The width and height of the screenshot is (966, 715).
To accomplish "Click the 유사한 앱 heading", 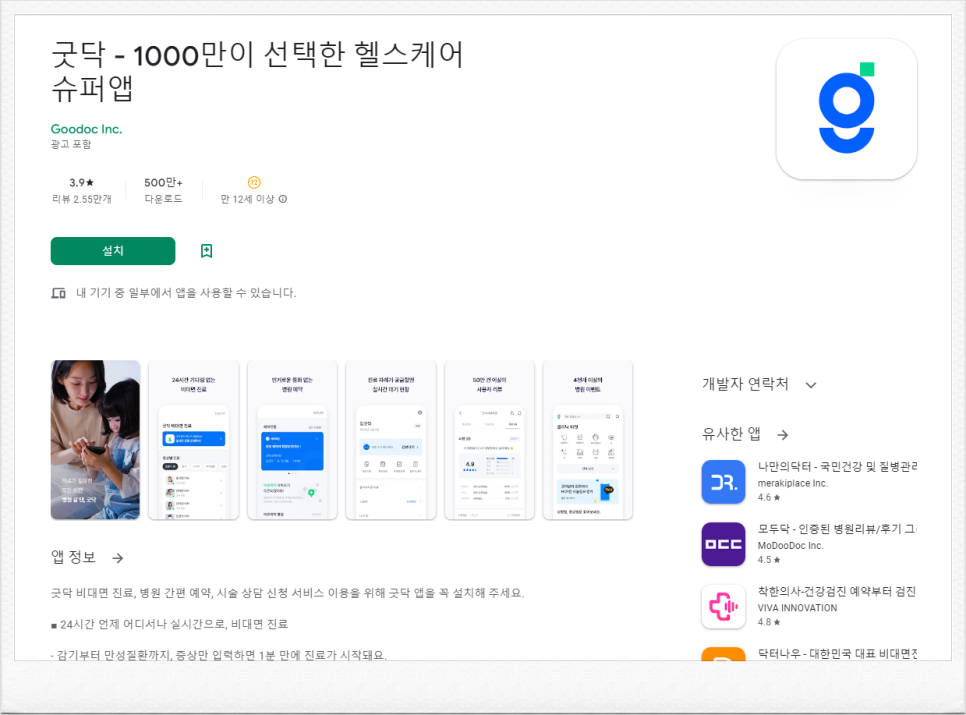I will click(x=731, y=434).
